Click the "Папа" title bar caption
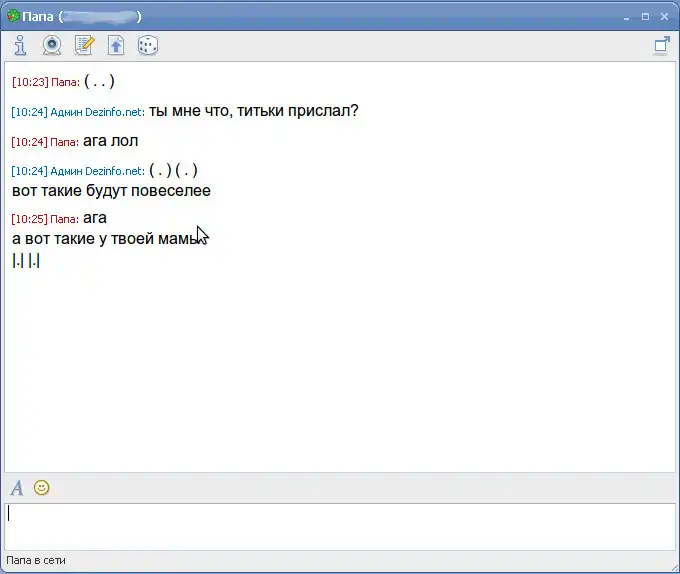 [x=39, y=17]
